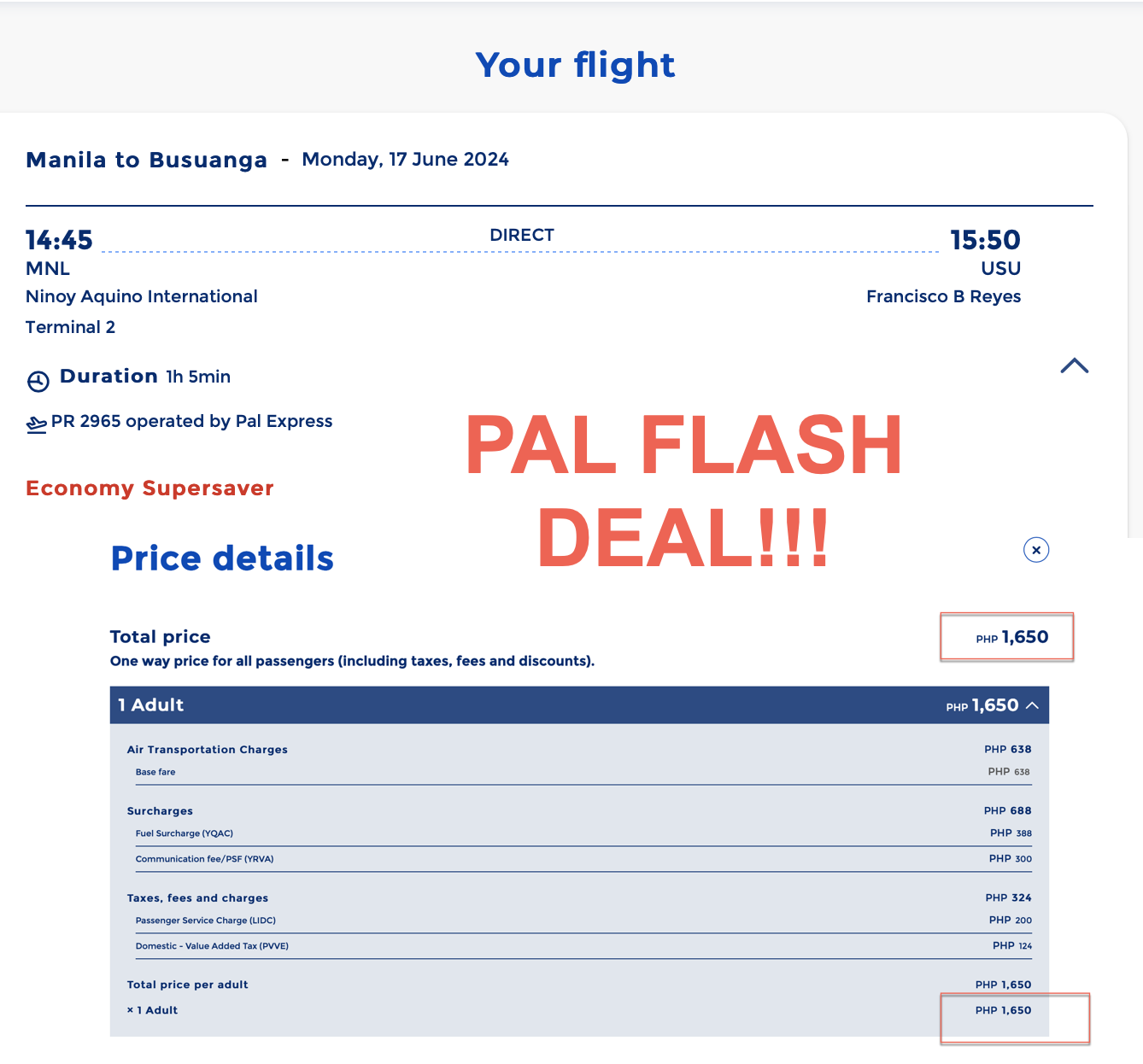Click the Fuel Surcharge (YQAC) line
Image resolution: width=1143 pixels, height=1064 pixels.
coord(185,833)
